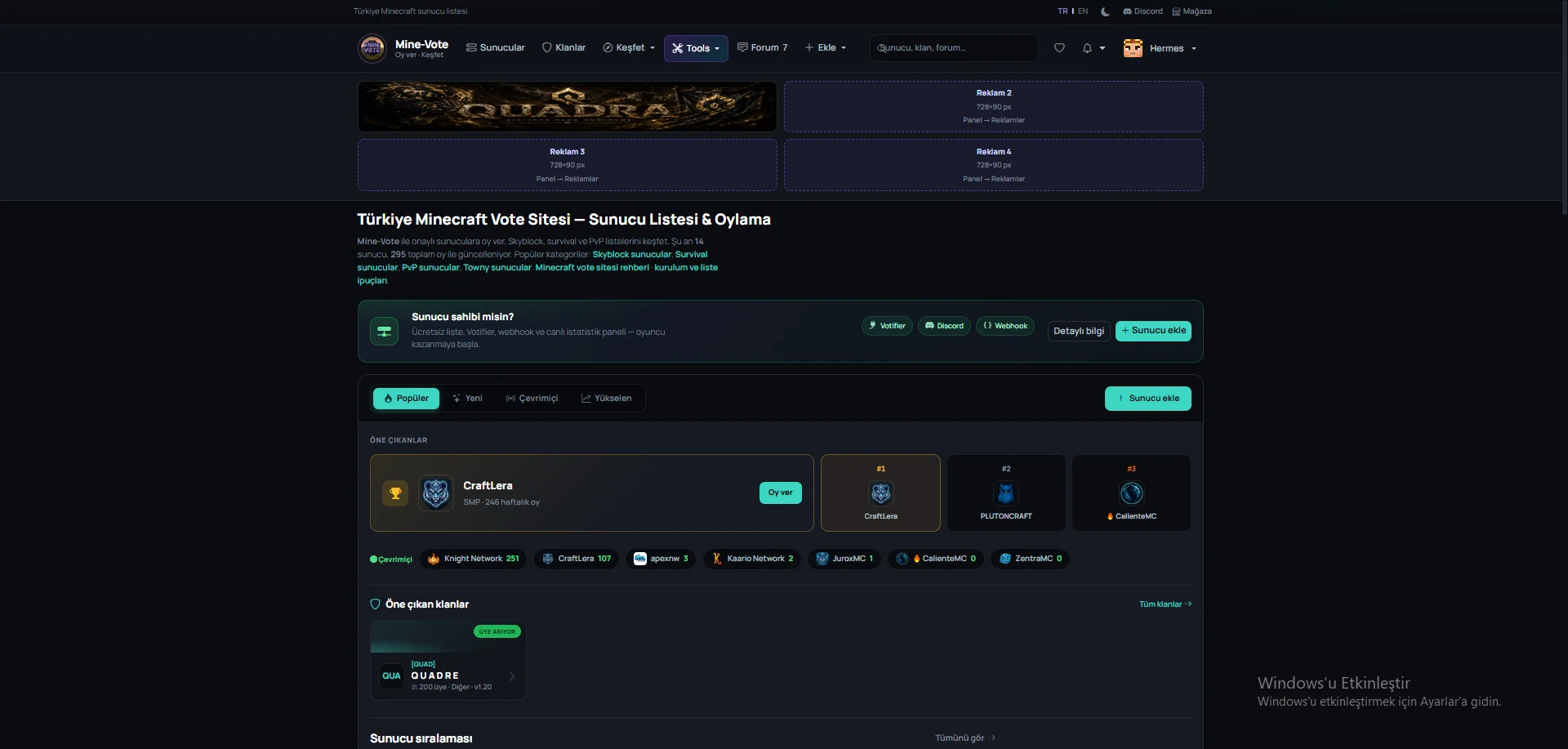This screenshot has height=749, width=1568.
Task: Open CalienteMC 0 online chip
Action: [x=936, y=559]
